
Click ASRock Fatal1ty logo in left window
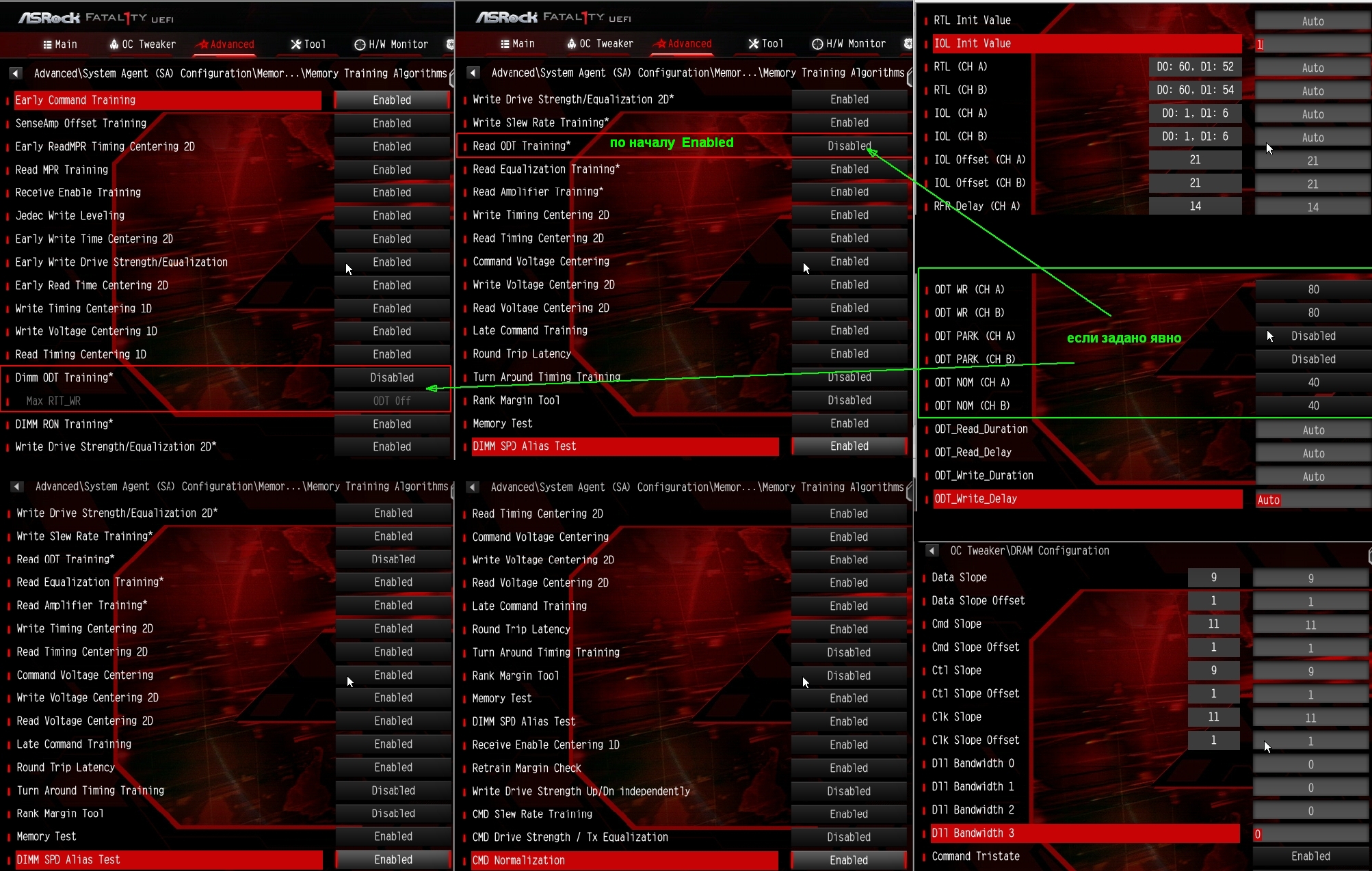tap(96, 18)
